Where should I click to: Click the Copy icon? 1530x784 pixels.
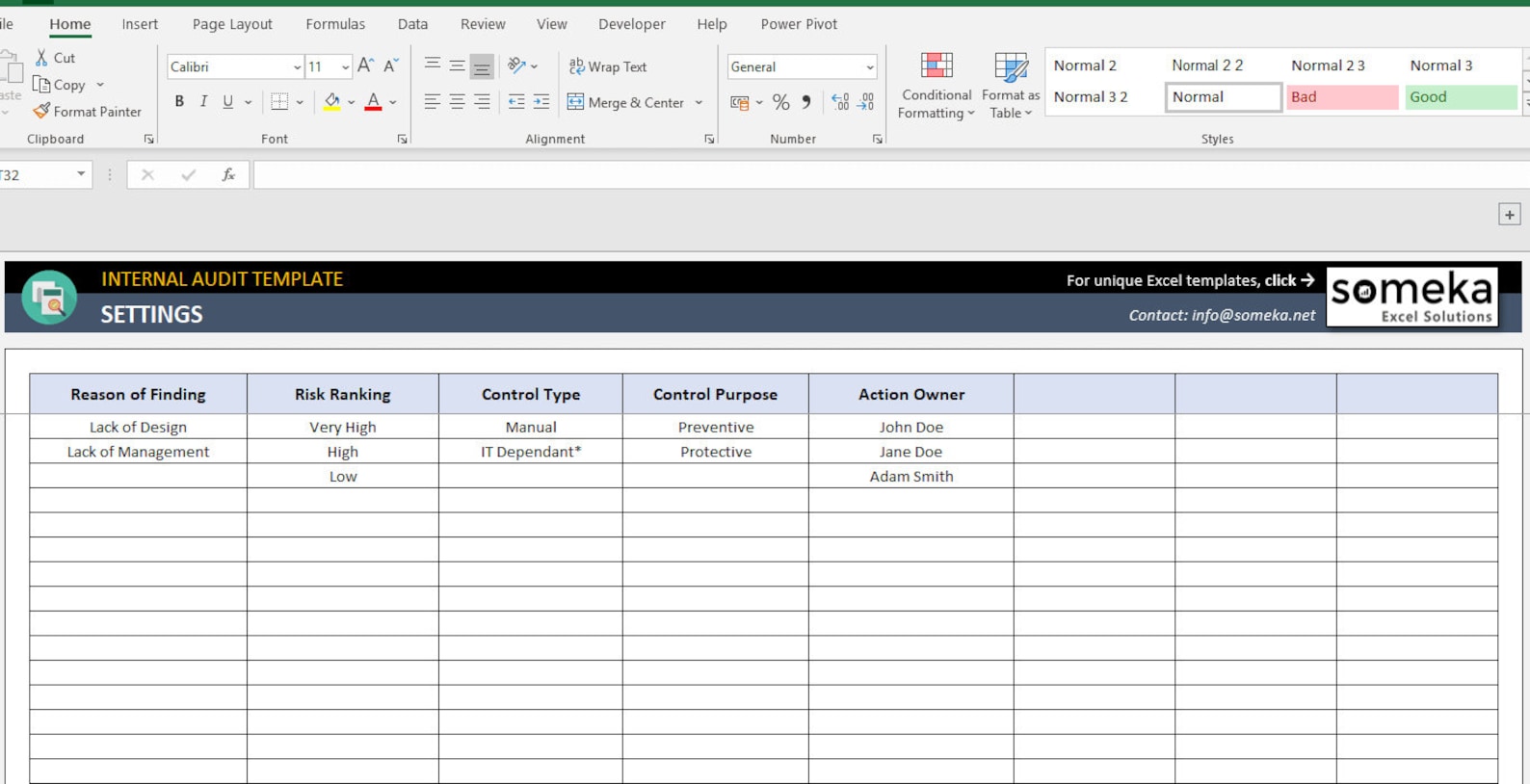point(41,85)
